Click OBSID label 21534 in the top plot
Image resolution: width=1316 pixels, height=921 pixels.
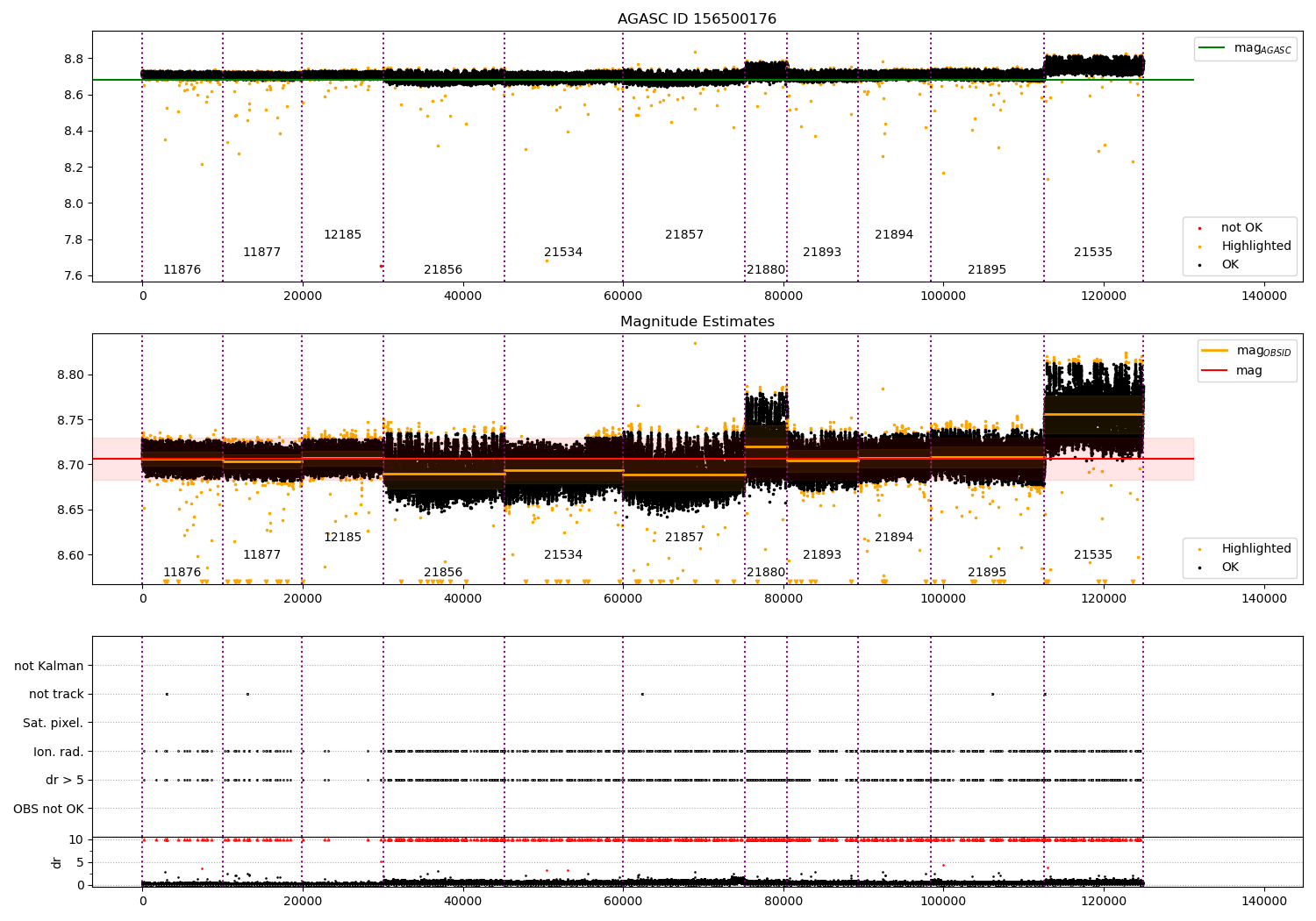click(563, 253)
